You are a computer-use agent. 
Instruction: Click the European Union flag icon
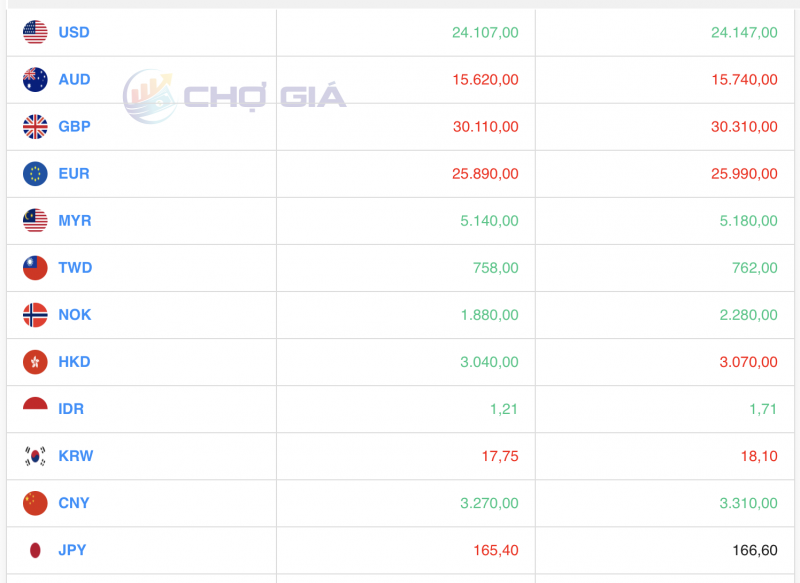click(35, 173)
